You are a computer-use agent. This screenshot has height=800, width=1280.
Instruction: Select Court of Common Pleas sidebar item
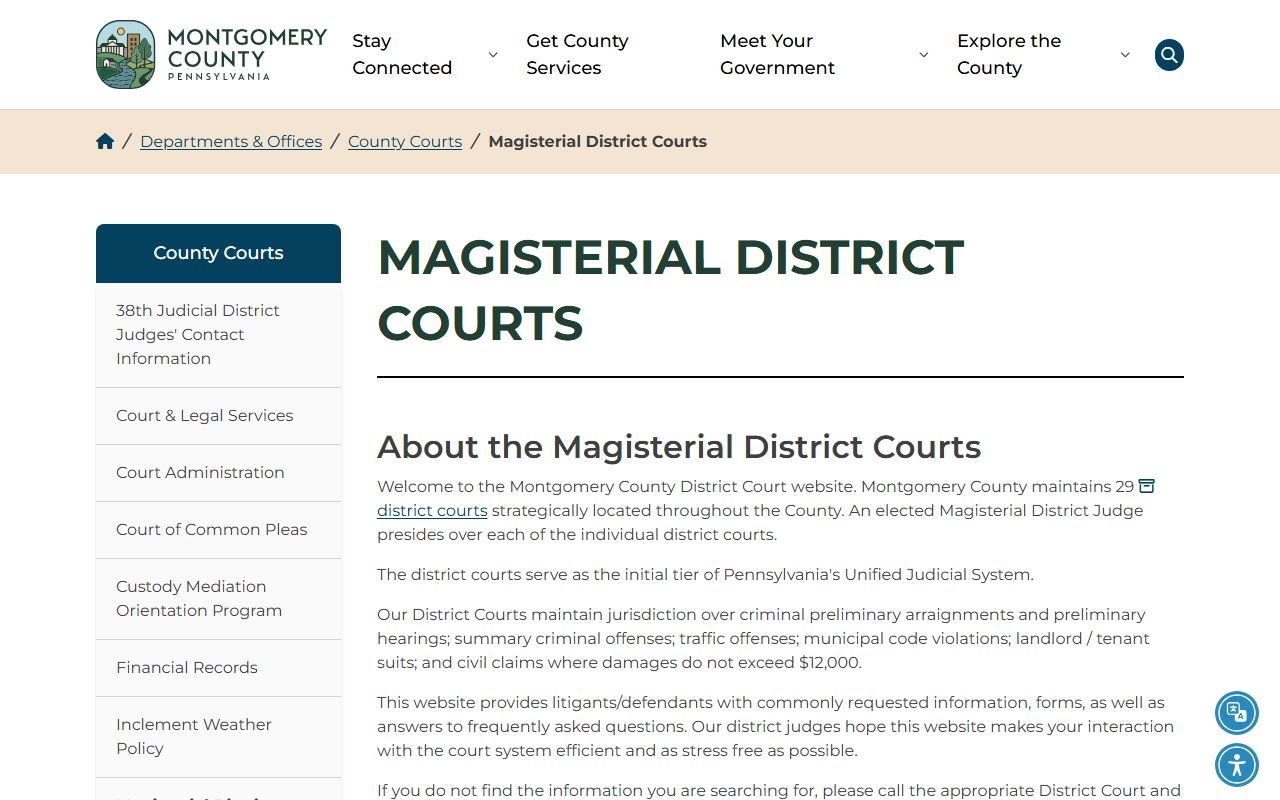pyautogui.click(x=218, y=530)
